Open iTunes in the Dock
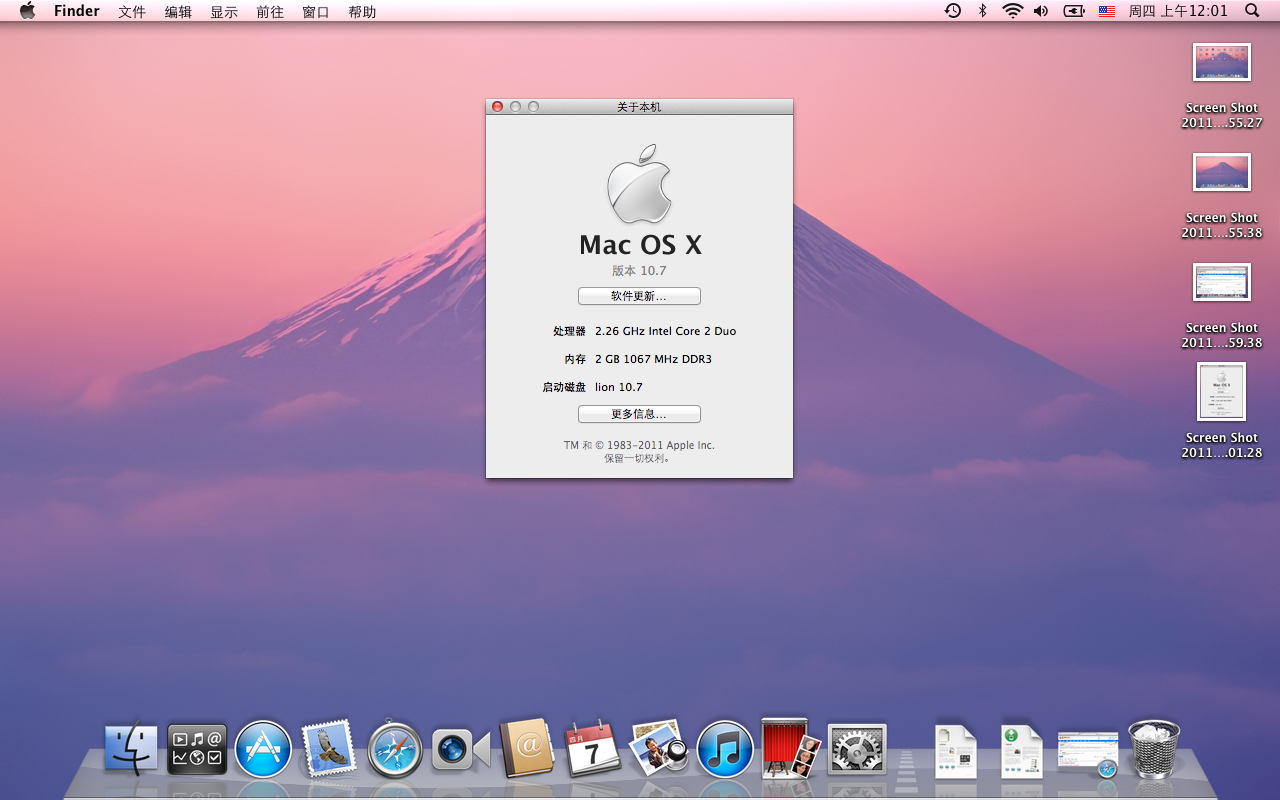 (x=724, y=750)
